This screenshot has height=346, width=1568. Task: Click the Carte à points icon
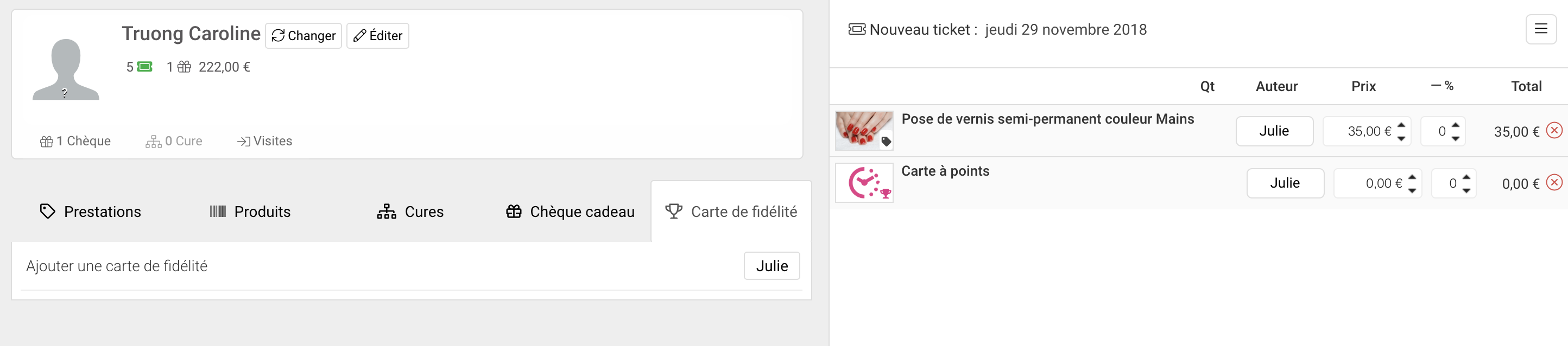[864, 182]
